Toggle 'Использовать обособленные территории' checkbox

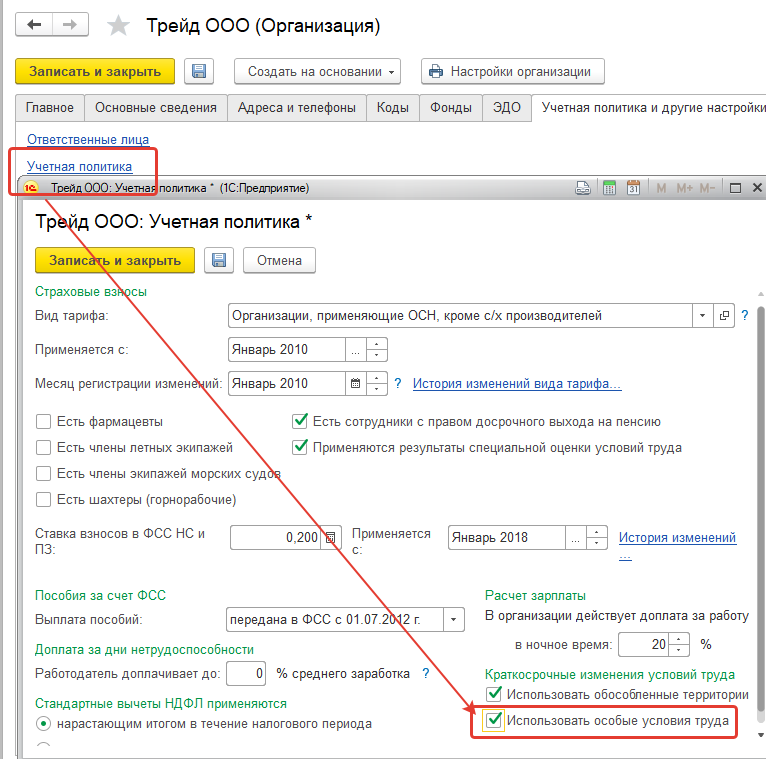coord(494,694)
